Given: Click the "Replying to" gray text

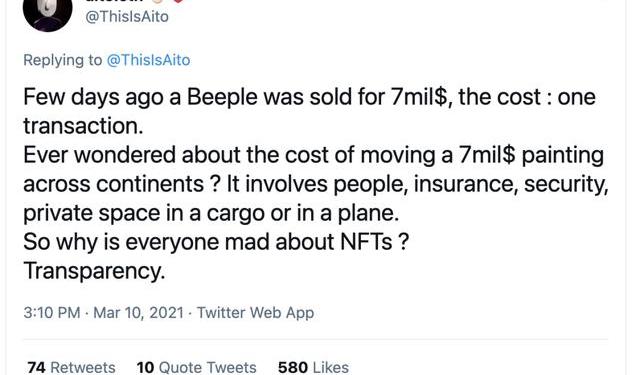Looking at the screenshot, I should tap(62, 60).
